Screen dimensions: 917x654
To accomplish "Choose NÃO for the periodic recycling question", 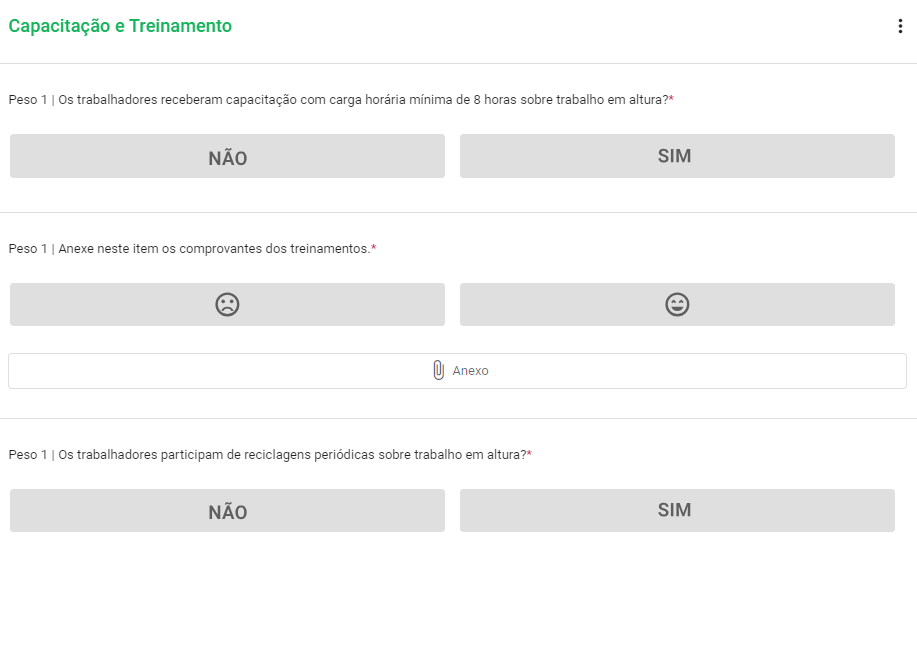I will click(x=227, y=510).
